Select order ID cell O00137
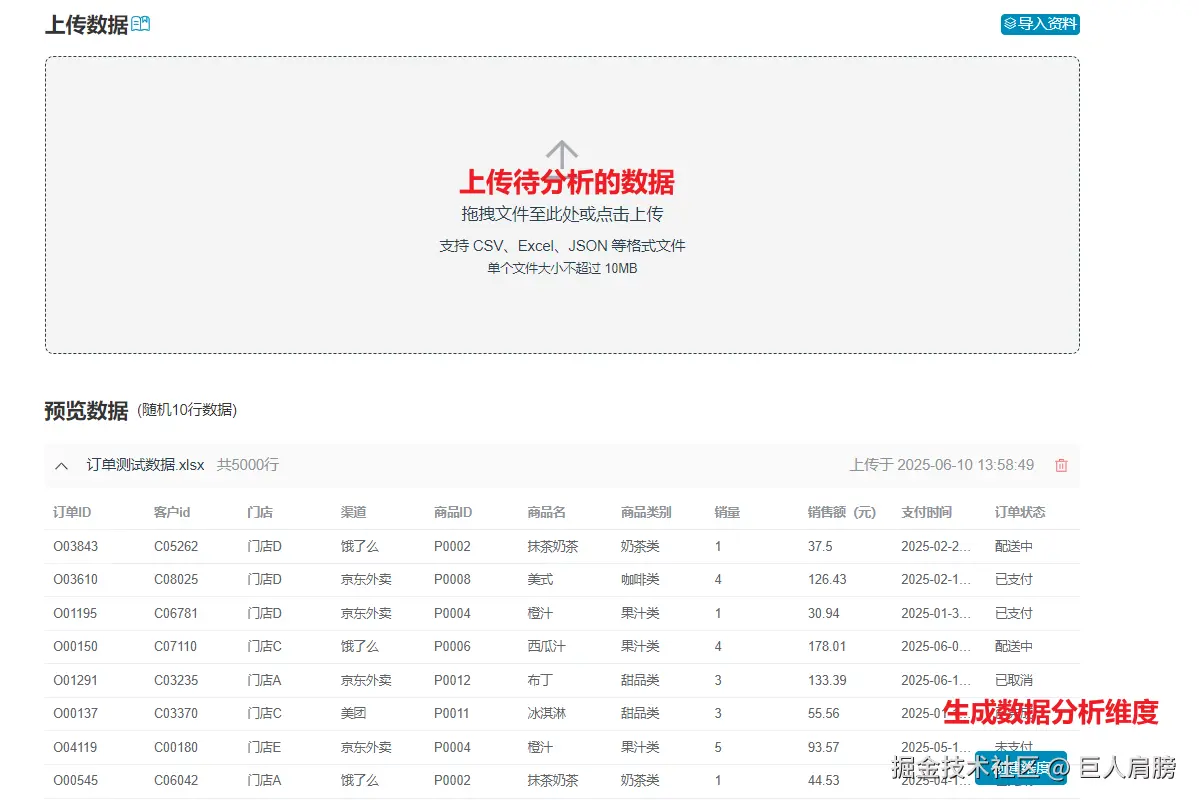Viewport: 1199px width, 804px height. pyautogui.click(x=75, y=714)
